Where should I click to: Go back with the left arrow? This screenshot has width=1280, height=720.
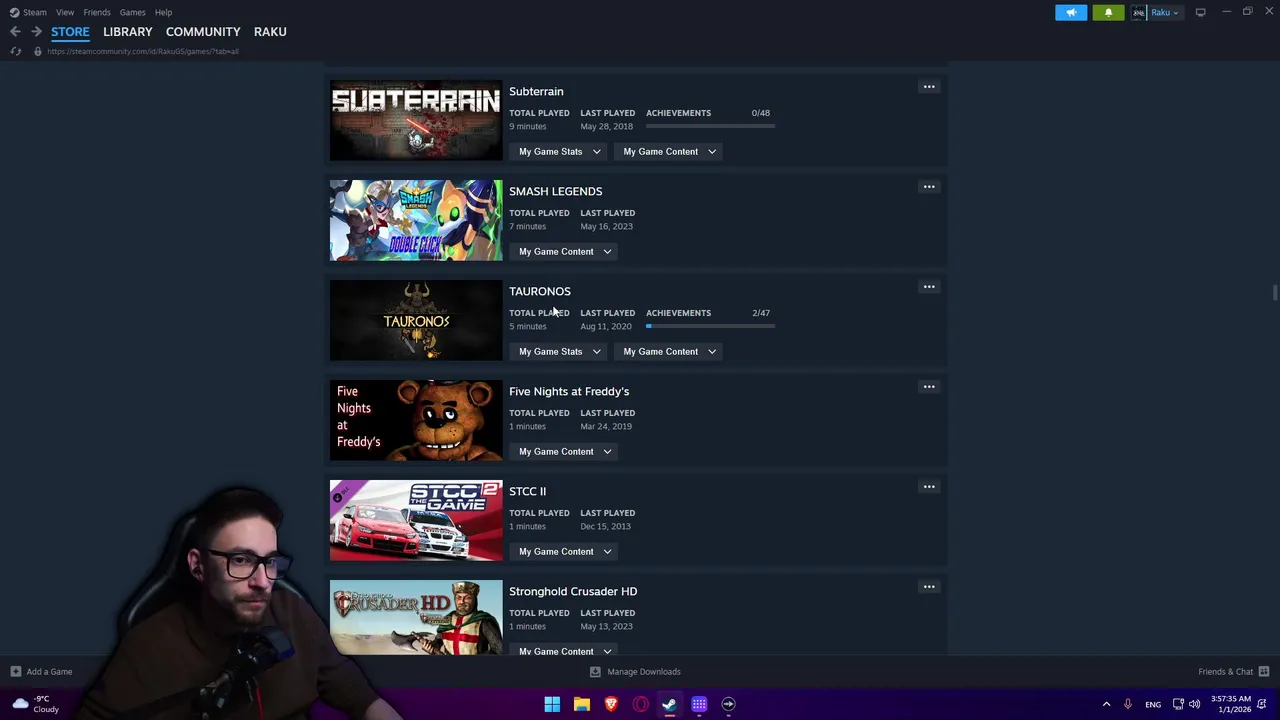(15, 32)
